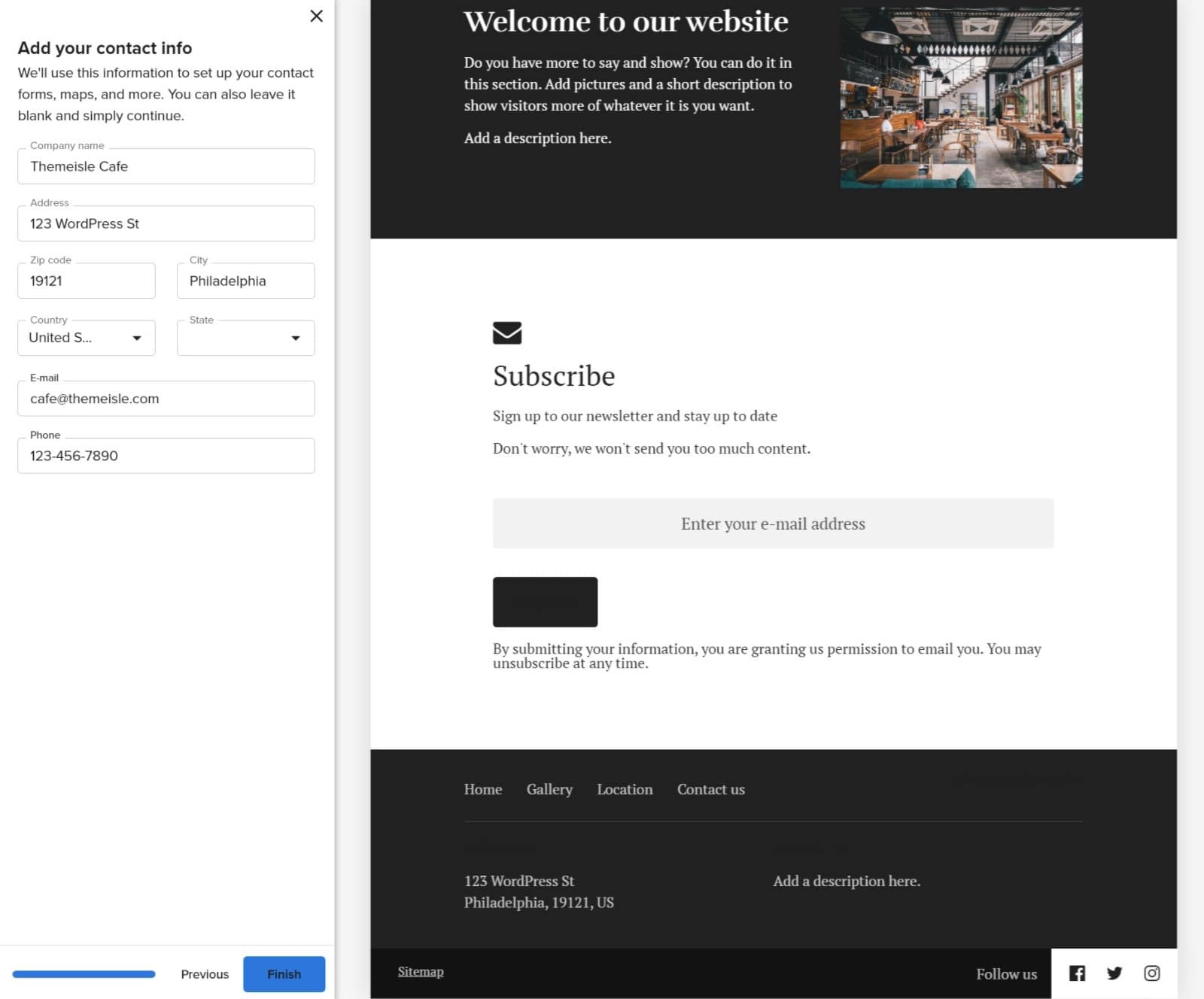Click the setup progress bar

84,973
